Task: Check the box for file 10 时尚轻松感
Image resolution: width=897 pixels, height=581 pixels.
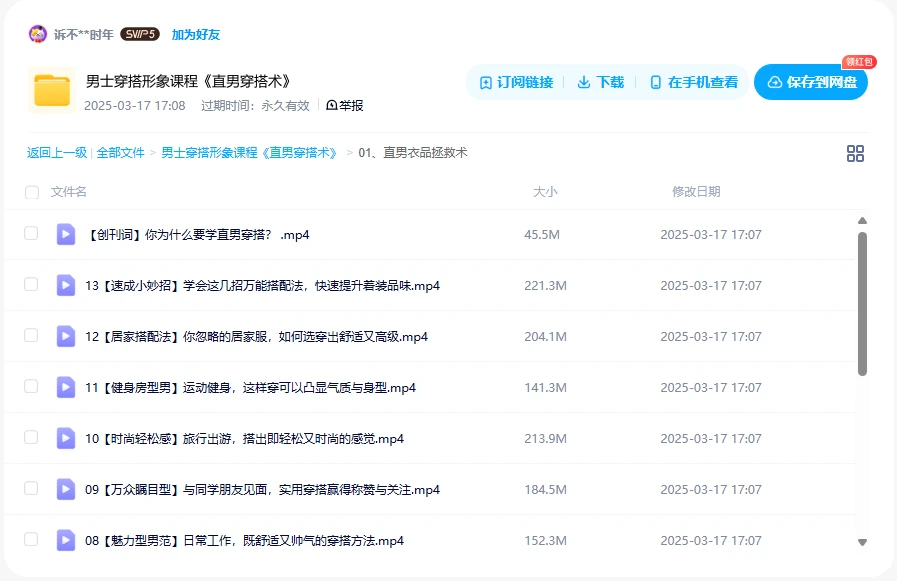Action: [31, 437]
